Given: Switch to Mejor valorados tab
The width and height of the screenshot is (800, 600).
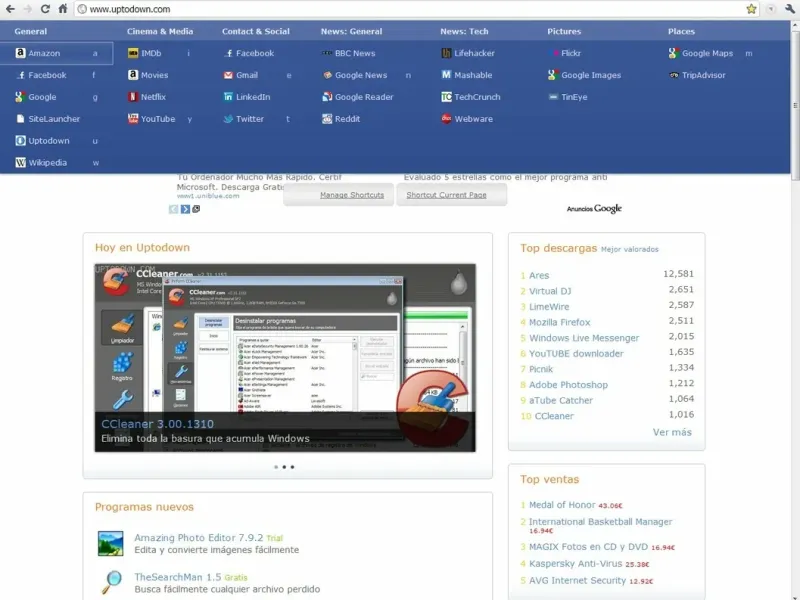Looking at the screenshot, I should (x=630, y=249).
